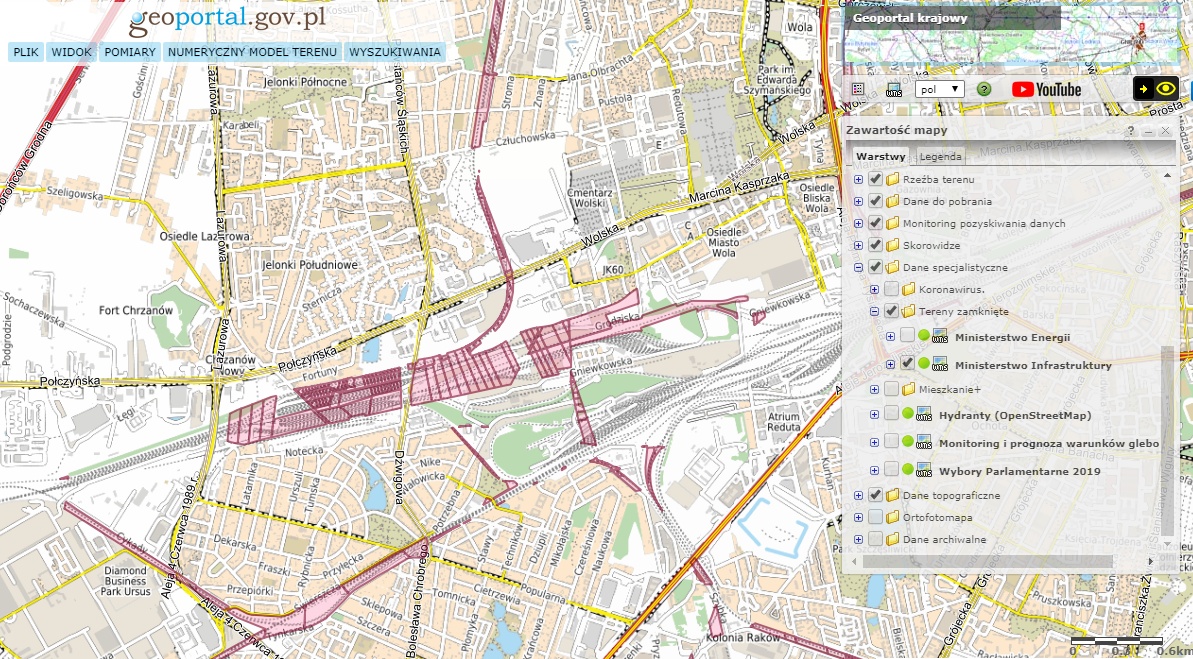Click green status dot for Wybory Parlamentarne 2019

pyautogui.click(x=908, y=470)
